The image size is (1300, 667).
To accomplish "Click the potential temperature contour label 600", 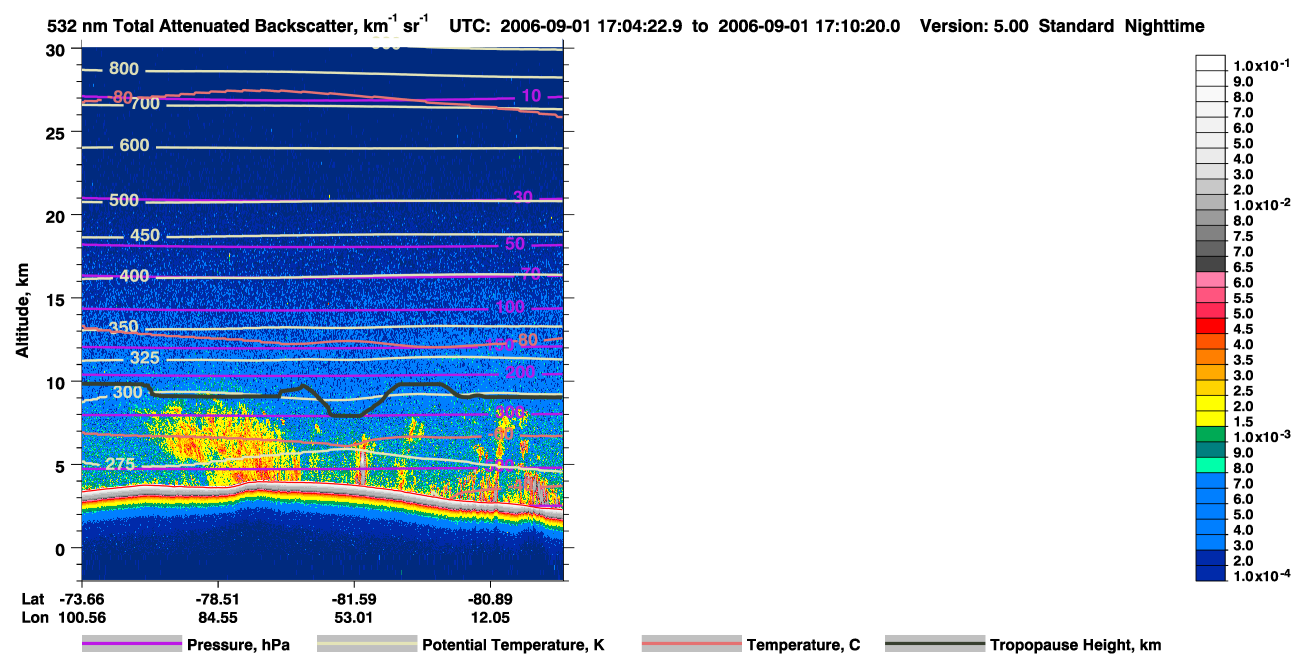I will point(134,145).
